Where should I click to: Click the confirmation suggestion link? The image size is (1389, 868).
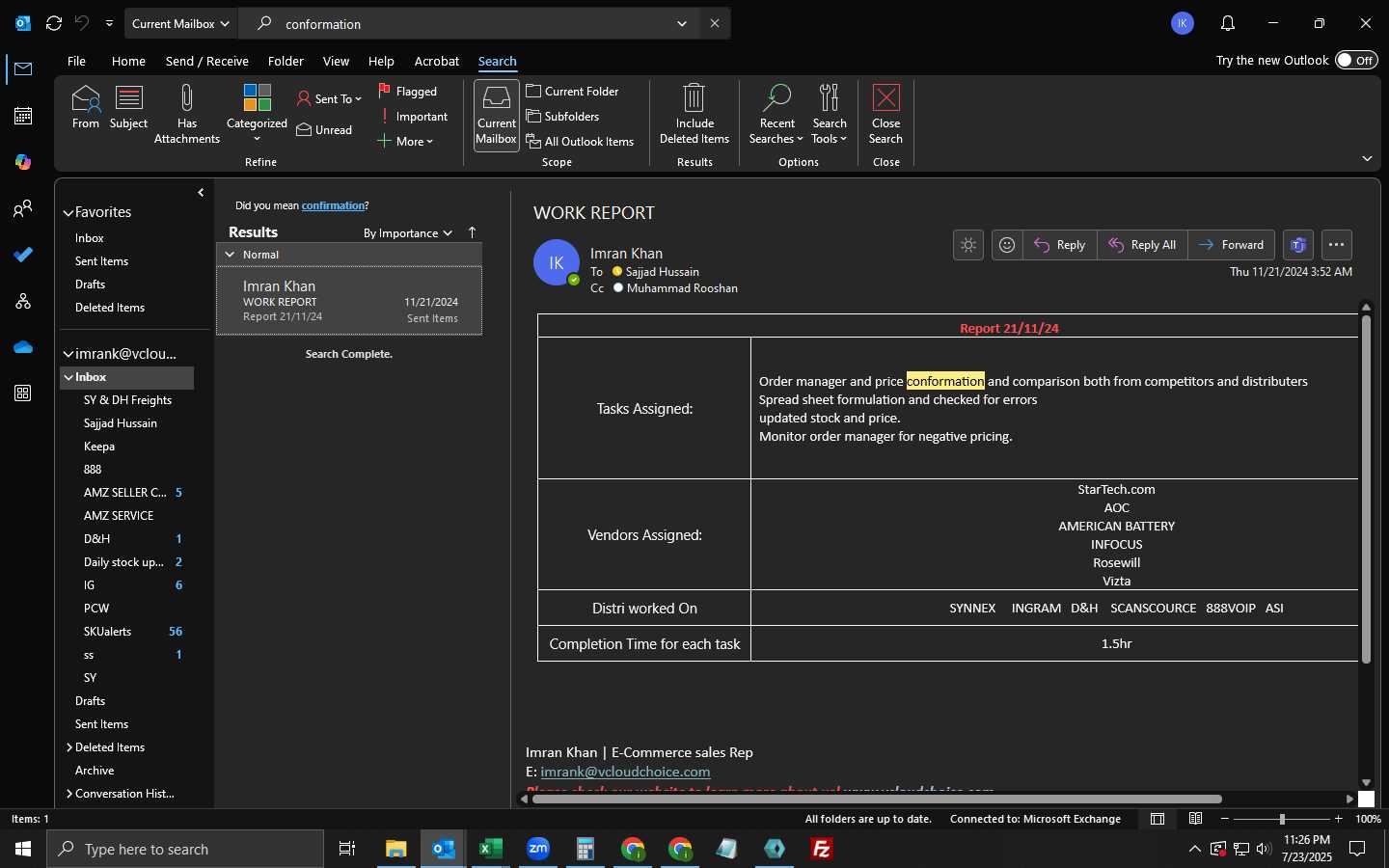pos(333,205)
